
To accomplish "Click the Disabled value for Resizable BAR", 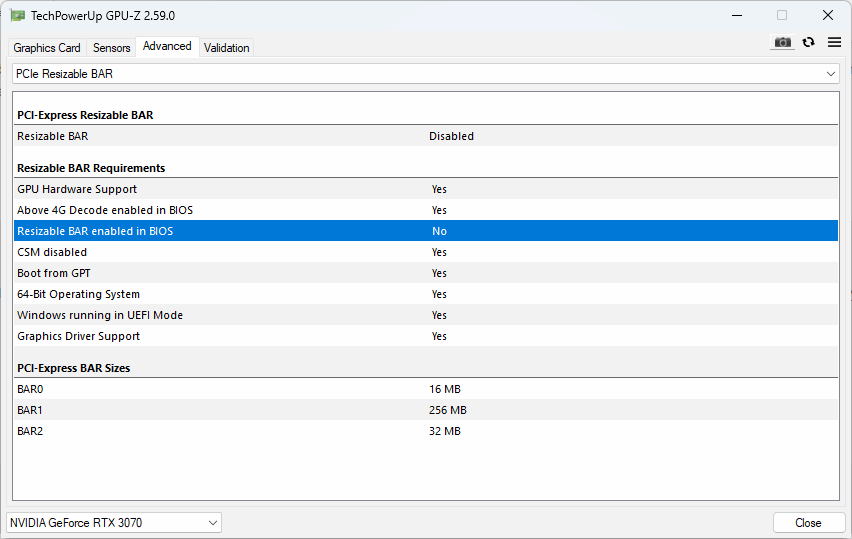I will [451, 136].
